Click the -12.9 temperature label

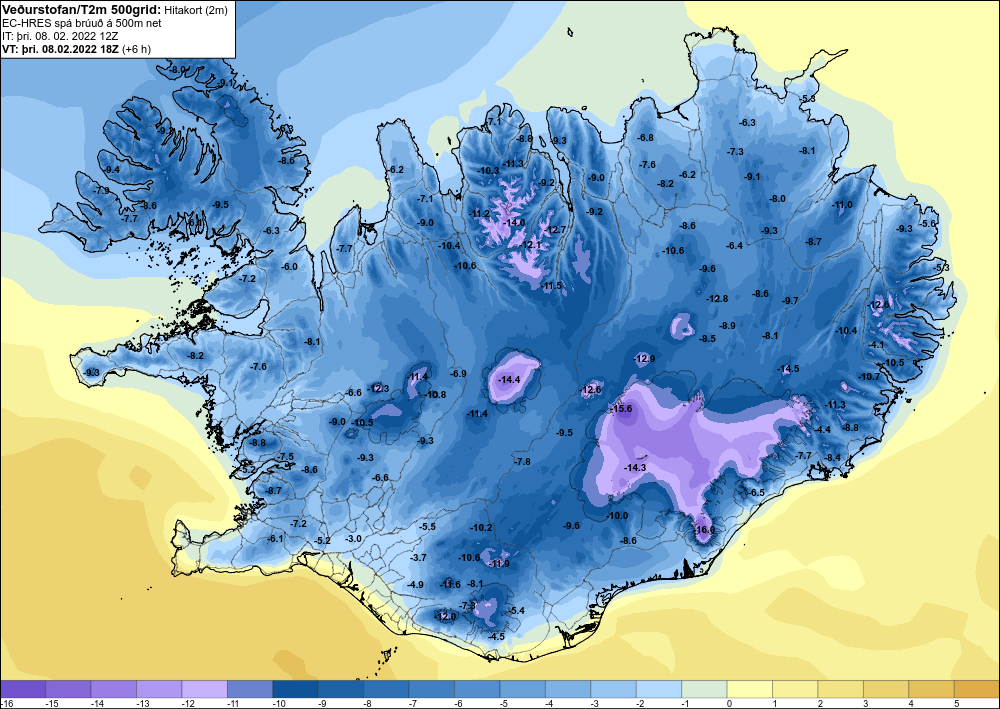pyautogui.click(x=644, y=359)
